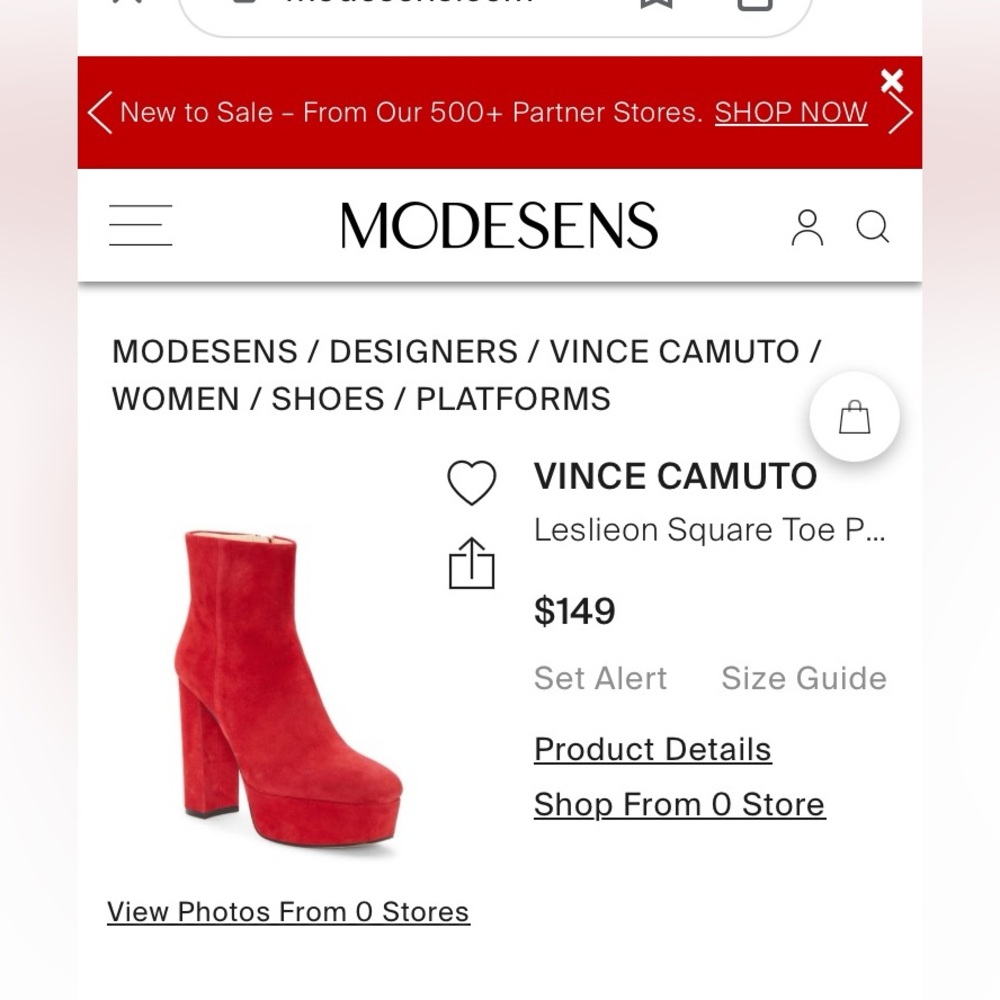Go back in the banner with left chevron

pyautogui.click(x=99, y=112)
